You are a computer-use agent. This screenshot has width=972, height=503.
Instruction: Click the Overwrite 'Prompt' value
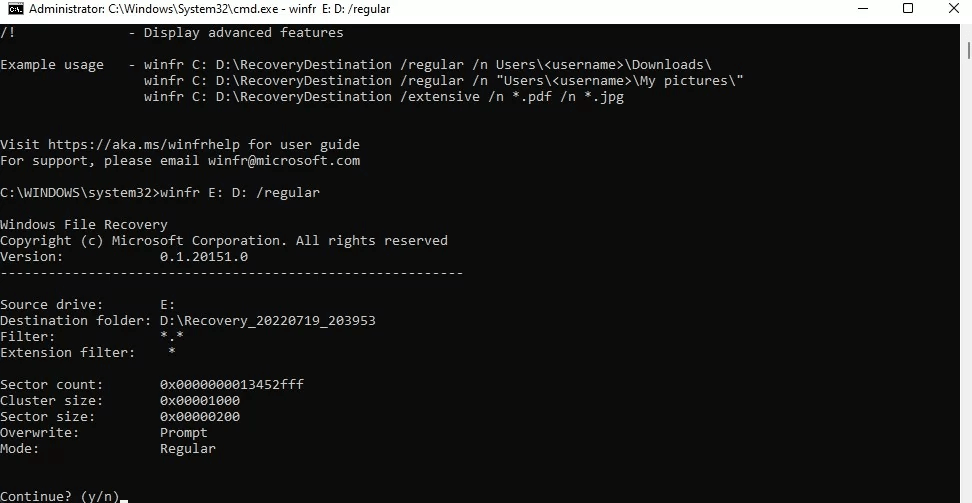point(184,432)
